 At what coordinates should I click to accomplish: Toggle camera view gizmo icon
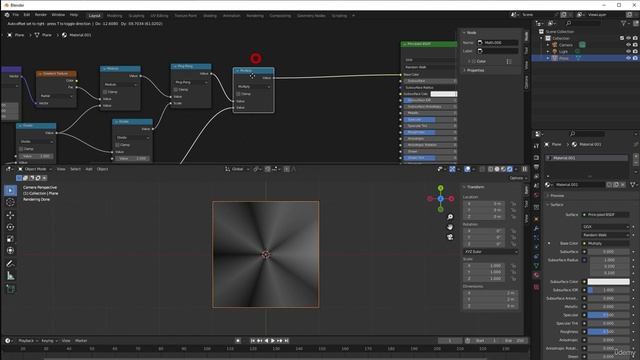click(x=450, y=237)
